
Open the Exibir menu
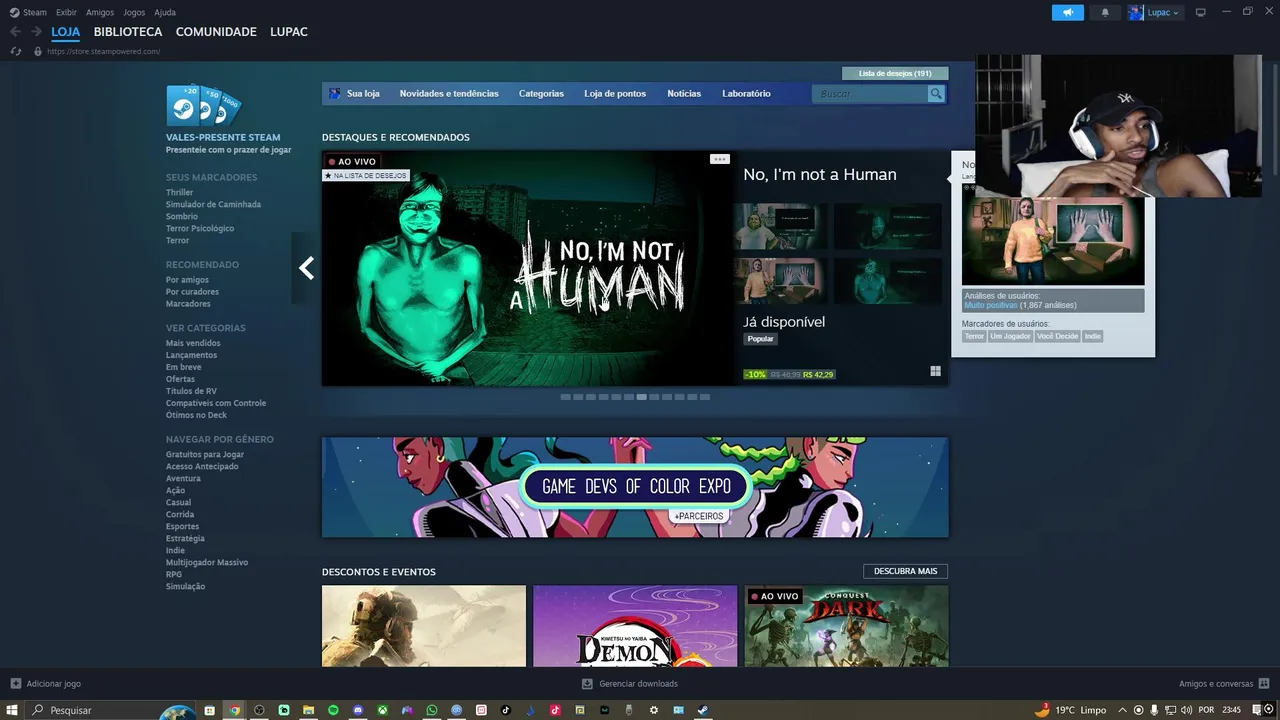click(66, 12)
